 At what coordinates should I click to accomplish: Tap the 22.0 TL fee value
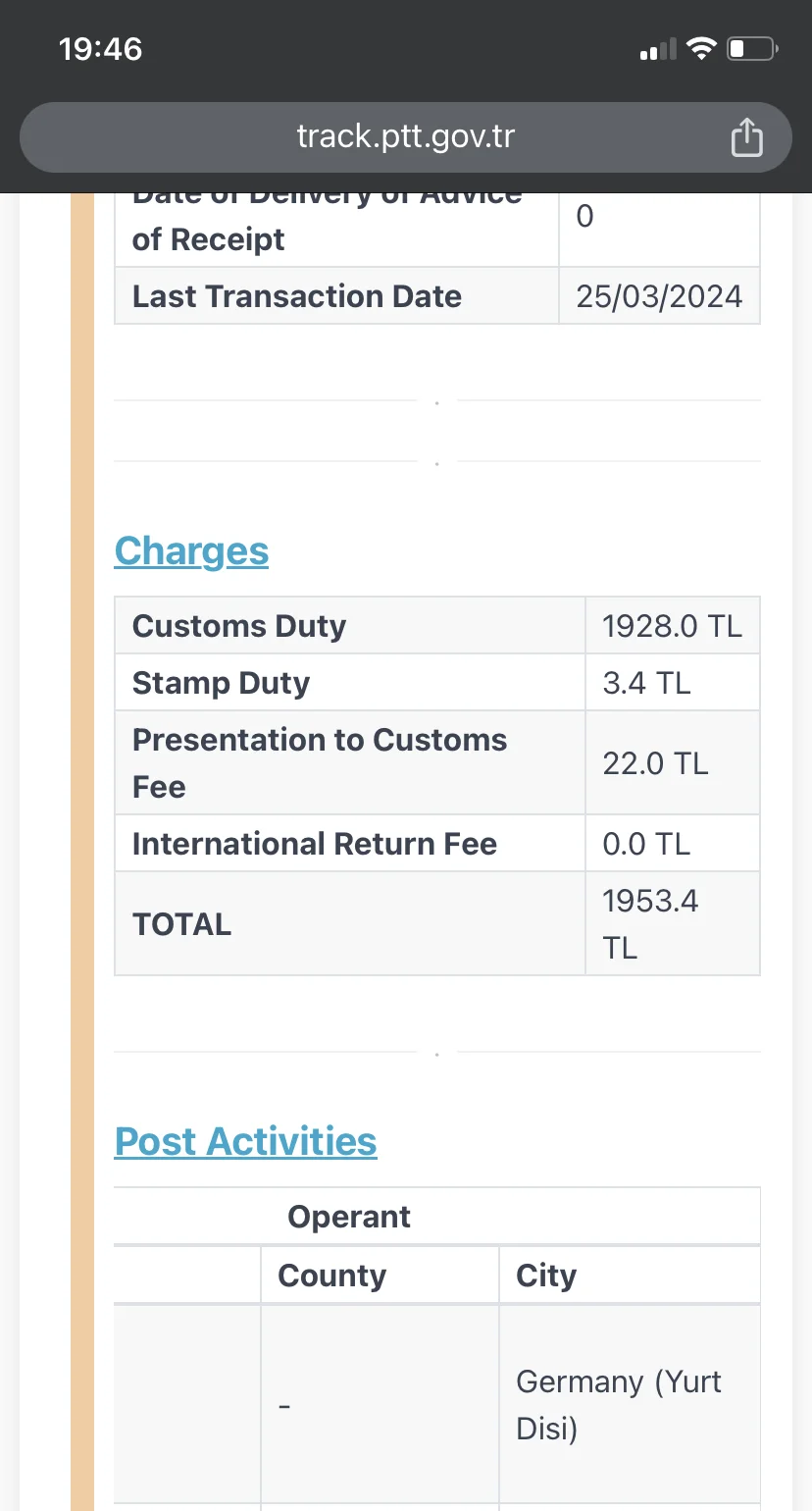pyautogui.click(x=655, y=763)
